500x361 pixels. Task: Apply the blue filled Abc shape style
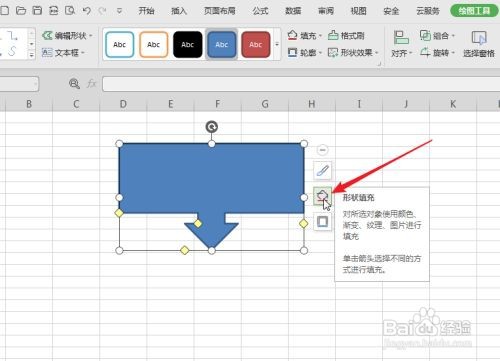tap(222, 44)
